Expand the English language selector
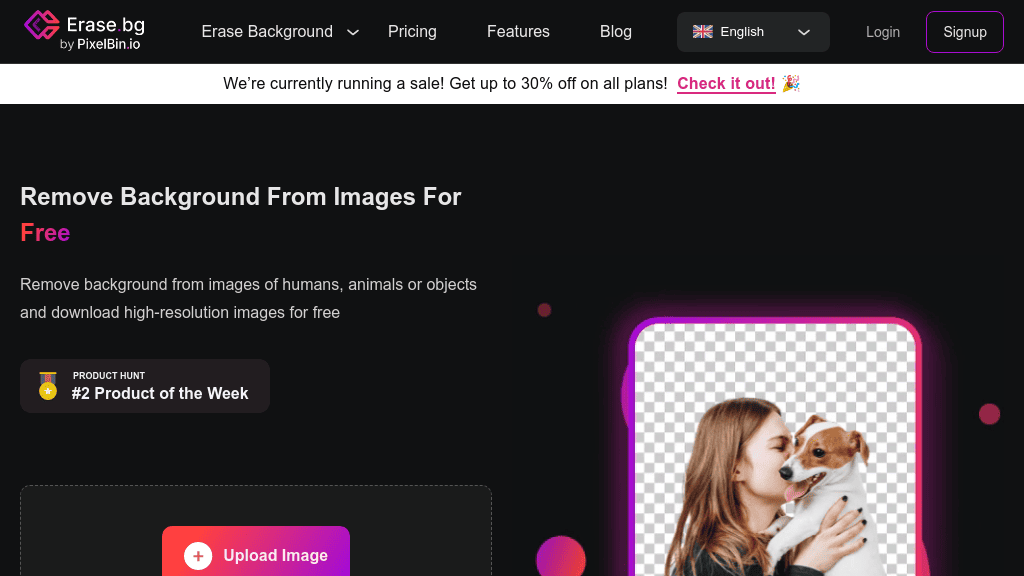This screenshot has height=576, width=1024. coord(752,31)
